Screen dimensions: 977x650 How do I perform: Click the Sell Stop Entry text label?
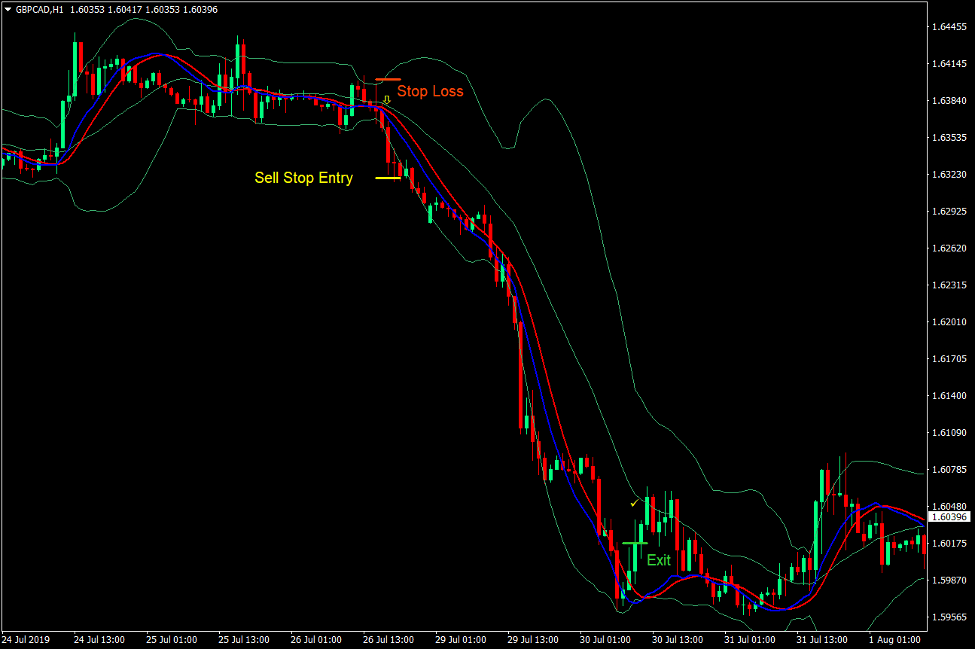(303, 178)
